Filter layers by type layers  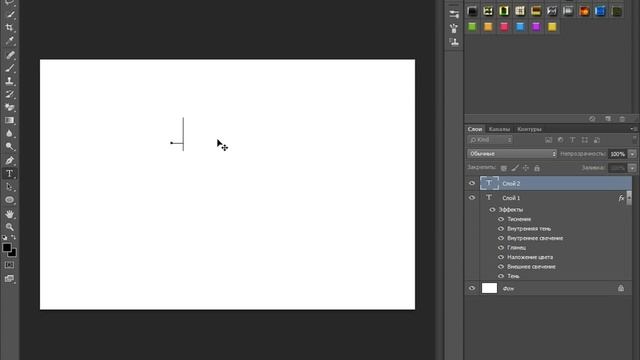tap(572, 140)
